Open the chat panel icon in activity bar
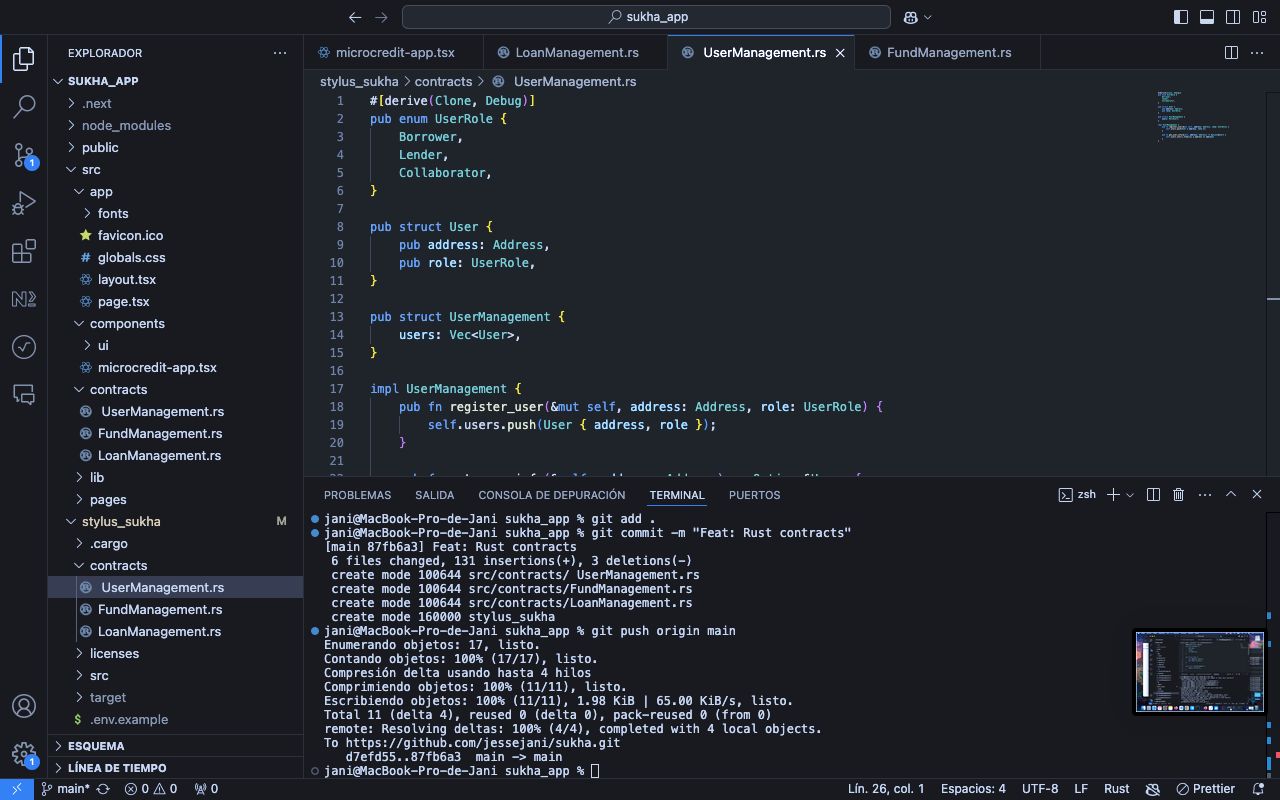The height and width of the screenshot is (800, 1280). coord(24,394)
